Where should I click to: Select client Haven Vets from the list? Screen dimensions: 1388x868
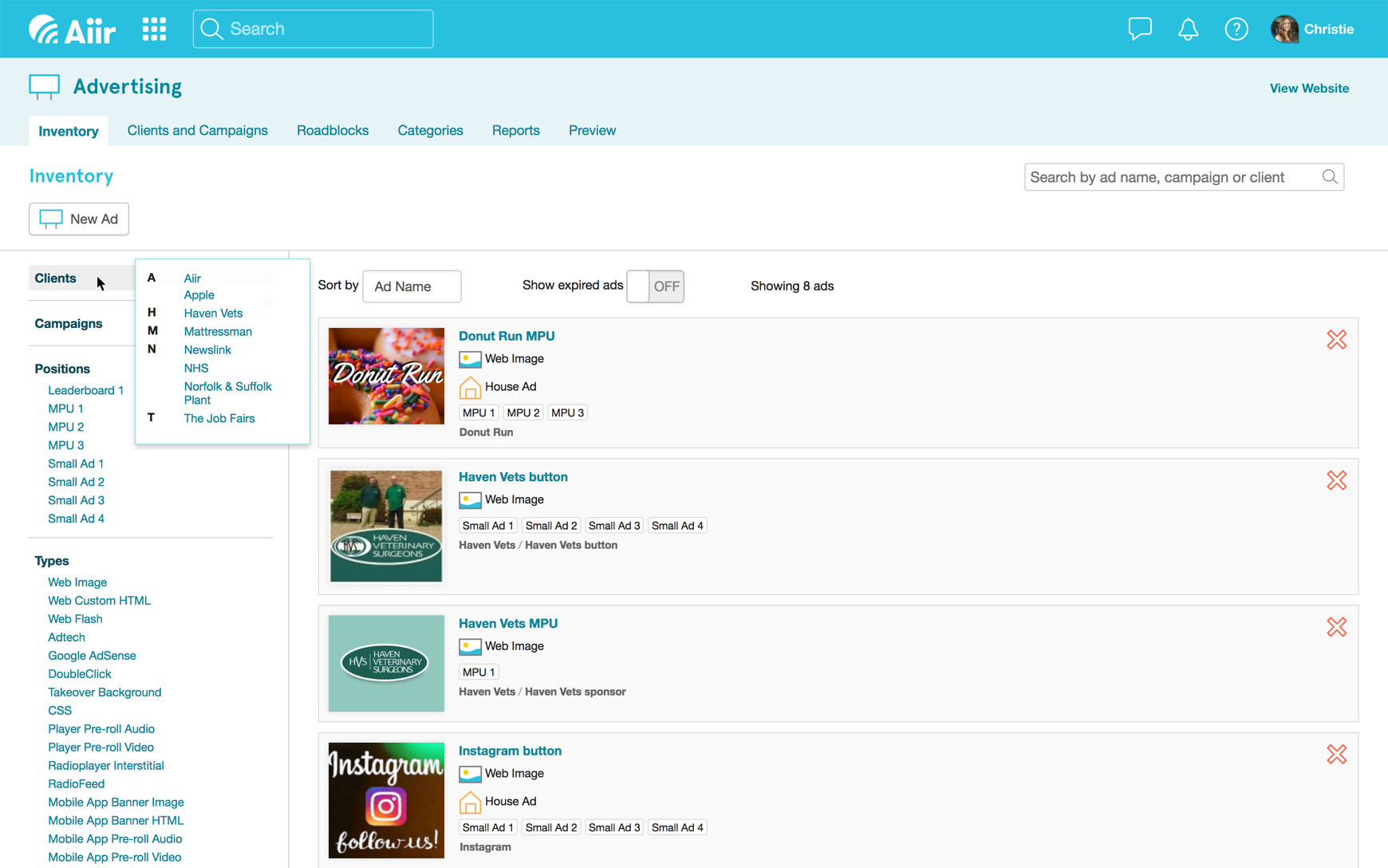(213, 314)
